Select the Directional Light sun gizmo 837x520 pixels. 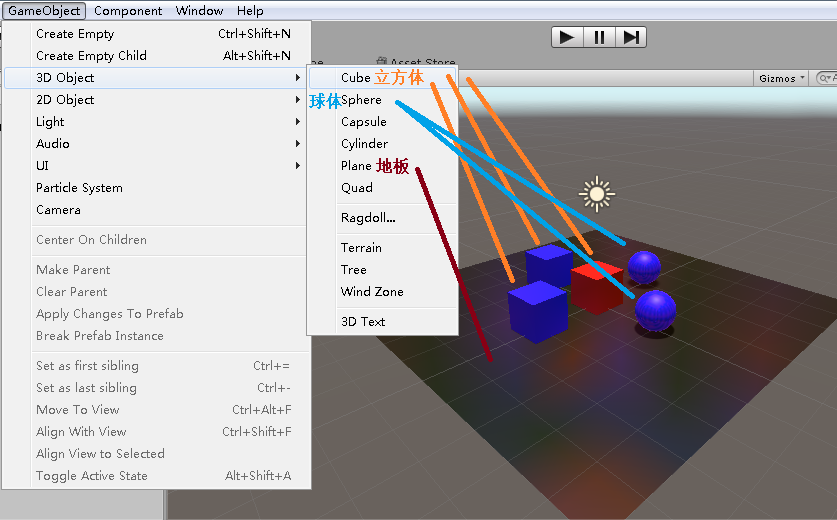tap(597, 194)
